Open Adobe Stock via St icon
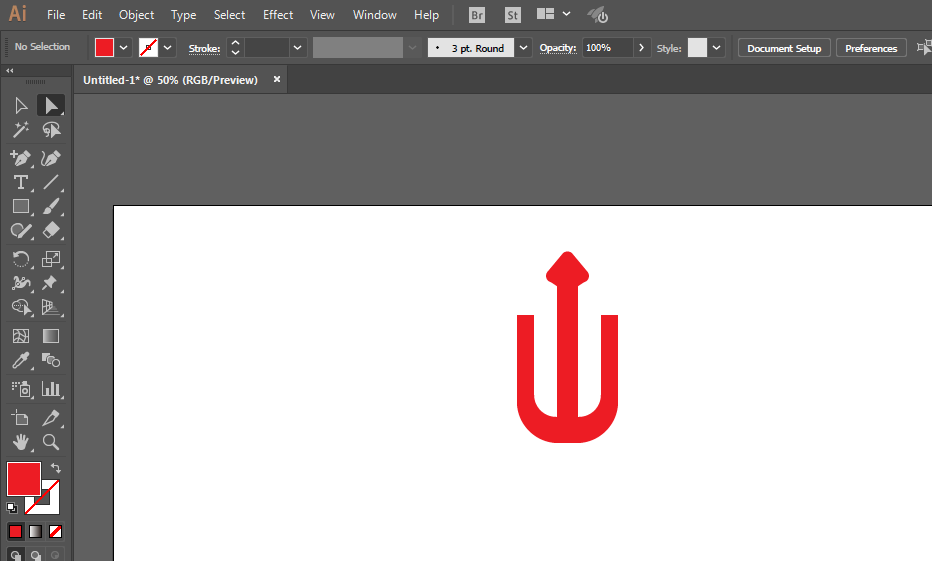This screenshot has width=932, height=561. pyautogui.click(x=512, y=15)
